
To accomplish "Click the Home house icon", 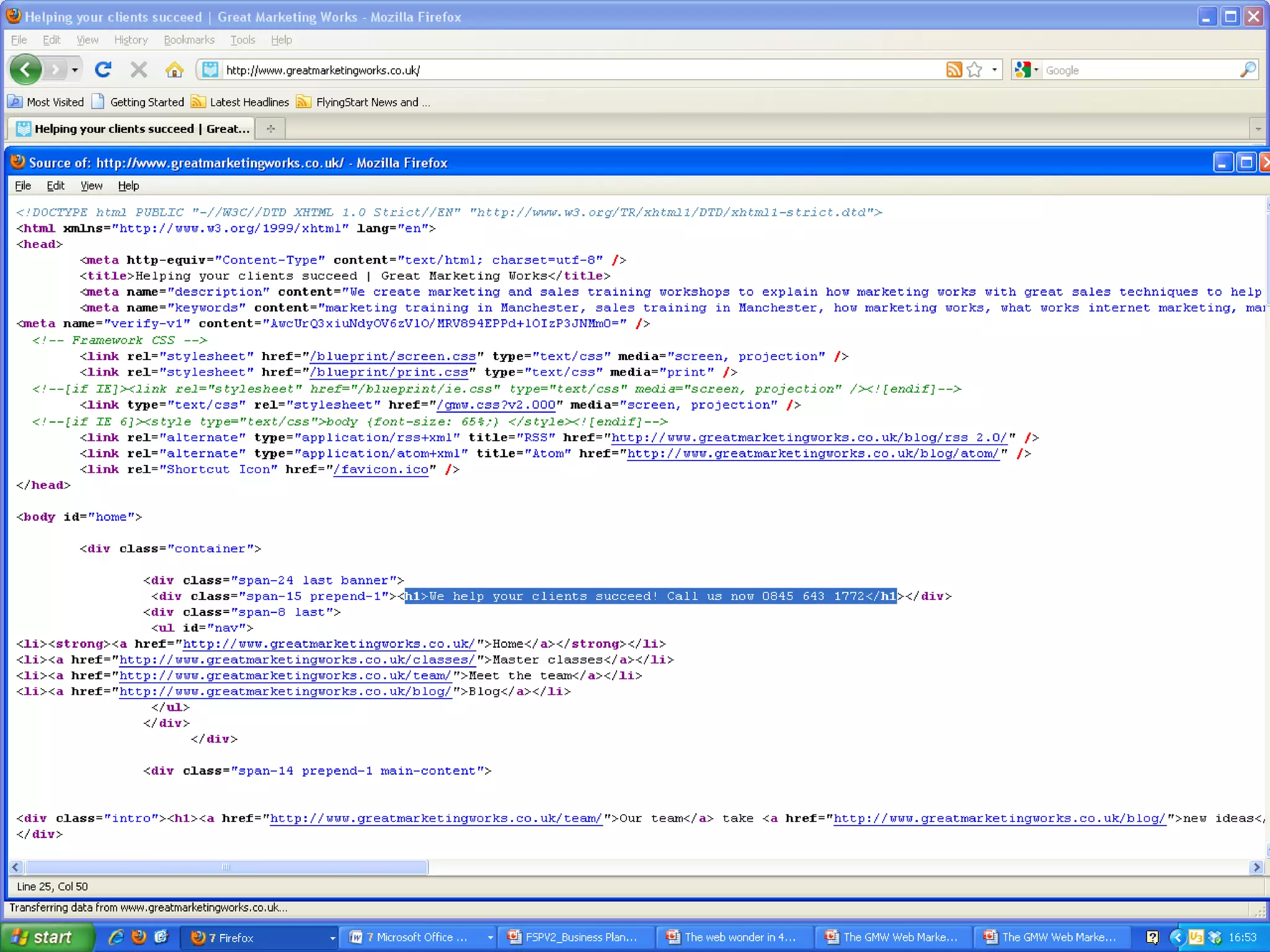I will click(x=174, y=70).
